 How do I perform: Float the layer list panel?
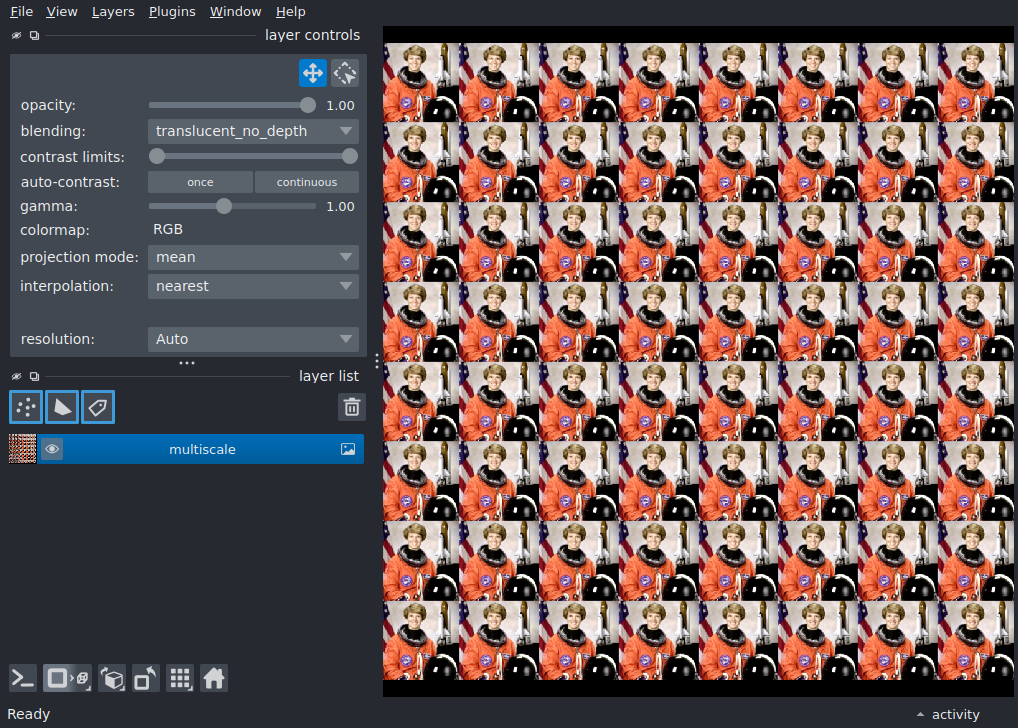34,376
